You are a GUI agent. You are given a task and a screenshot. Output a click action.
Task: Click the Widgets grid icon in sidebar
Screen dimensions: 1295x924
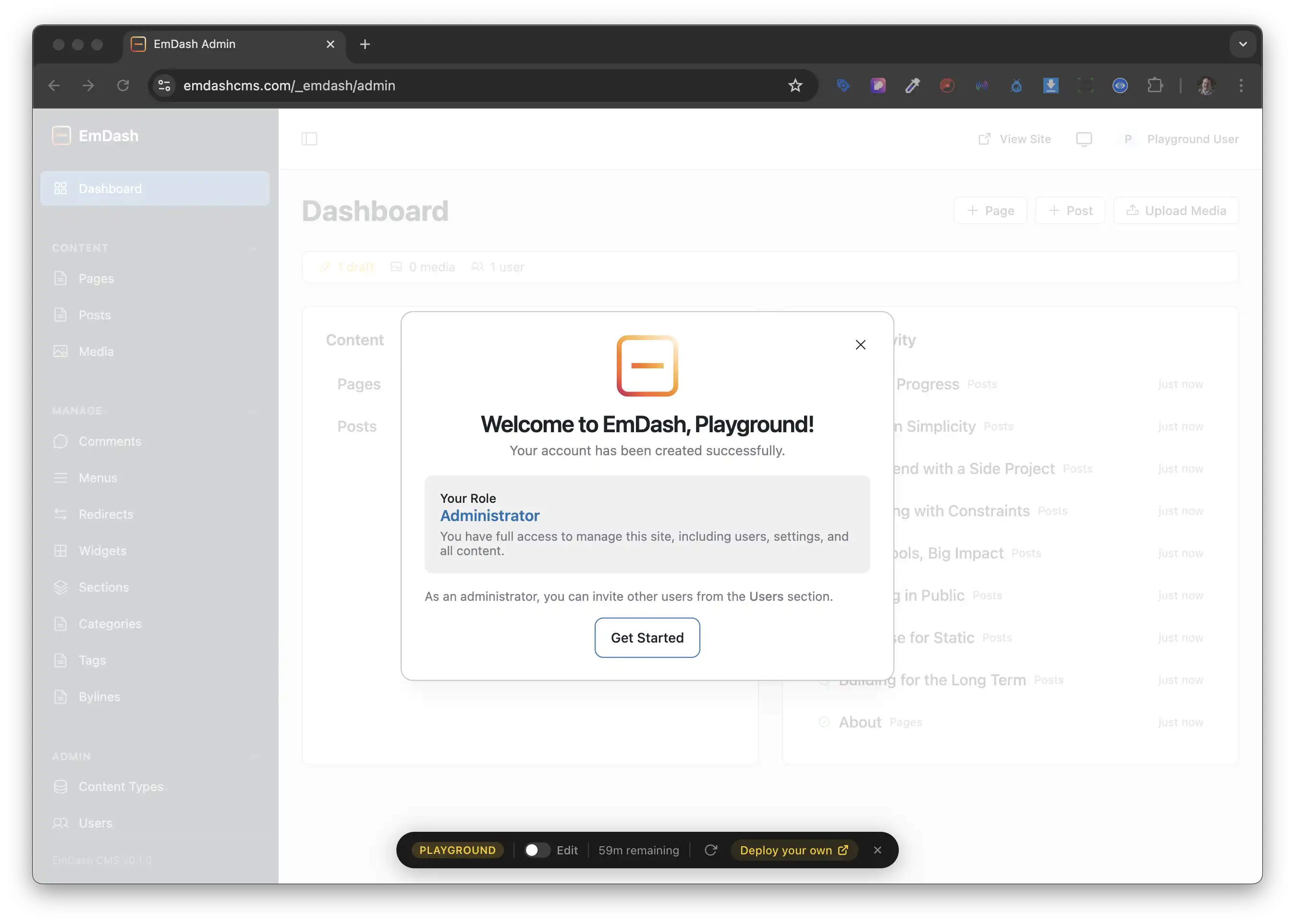61,551
